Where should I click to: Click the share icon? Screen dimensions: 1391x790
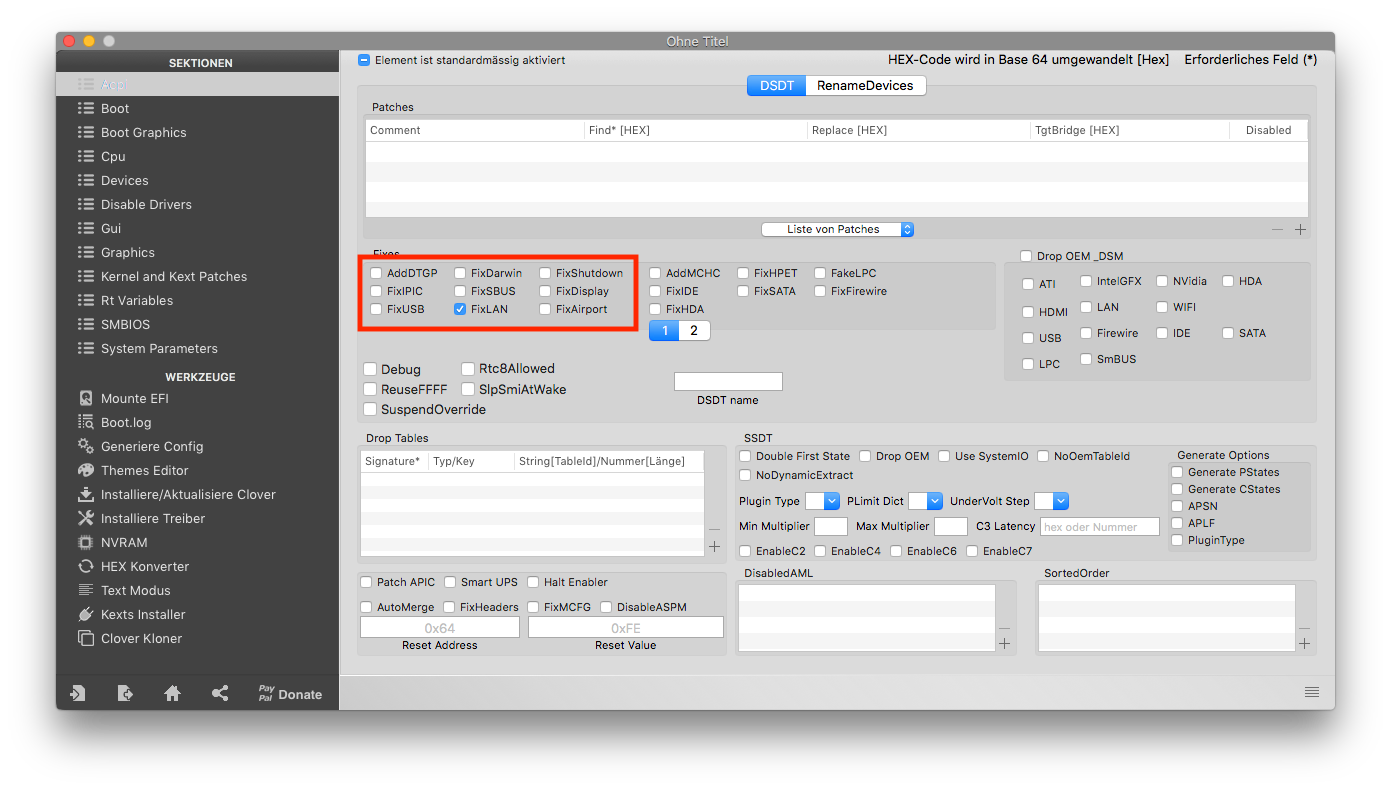[x=220, y=693]
